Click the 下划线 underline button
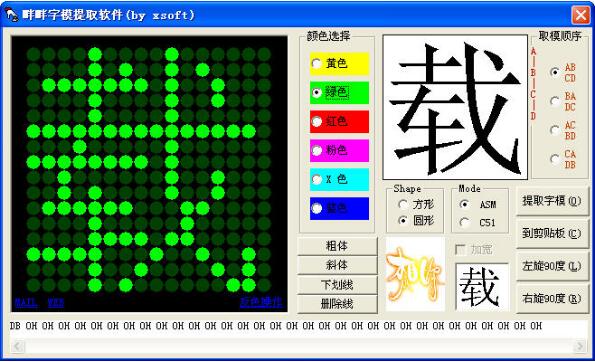 click(337, 285)
